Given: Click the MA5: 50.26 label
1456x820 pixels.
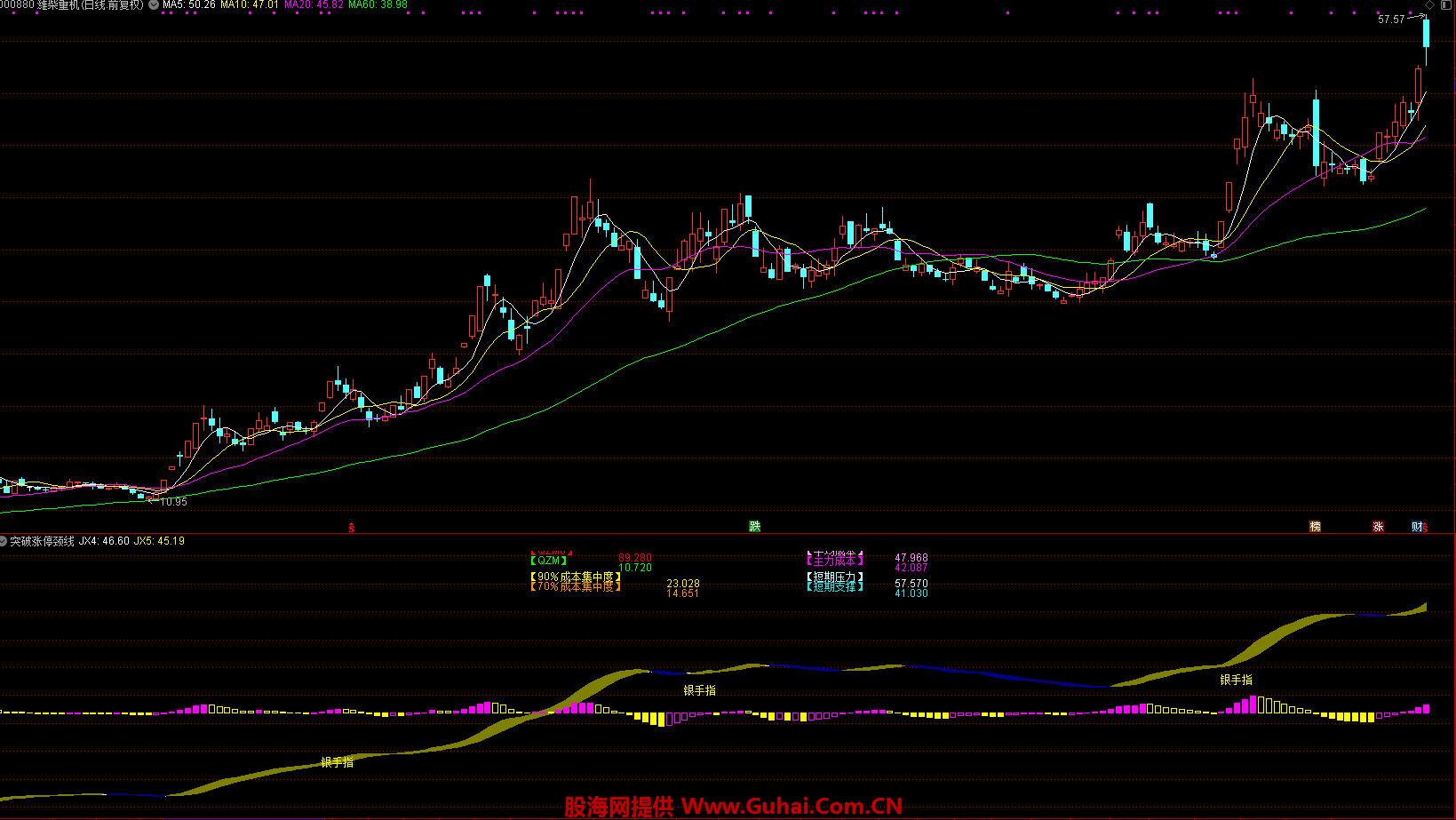Looking at the screenshot, I should tap(188, 5).
